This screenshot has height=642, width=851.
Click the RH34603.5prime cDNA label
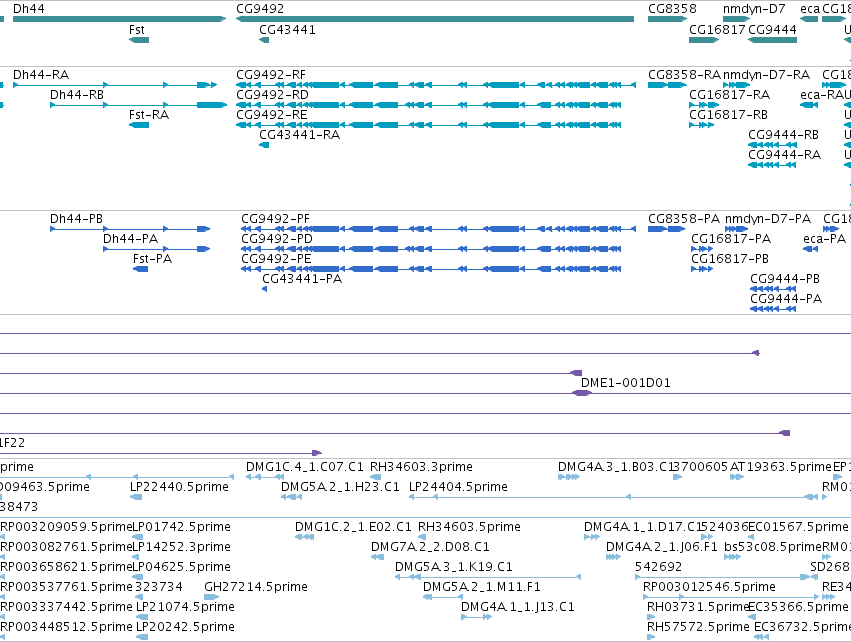pos(469,527)
